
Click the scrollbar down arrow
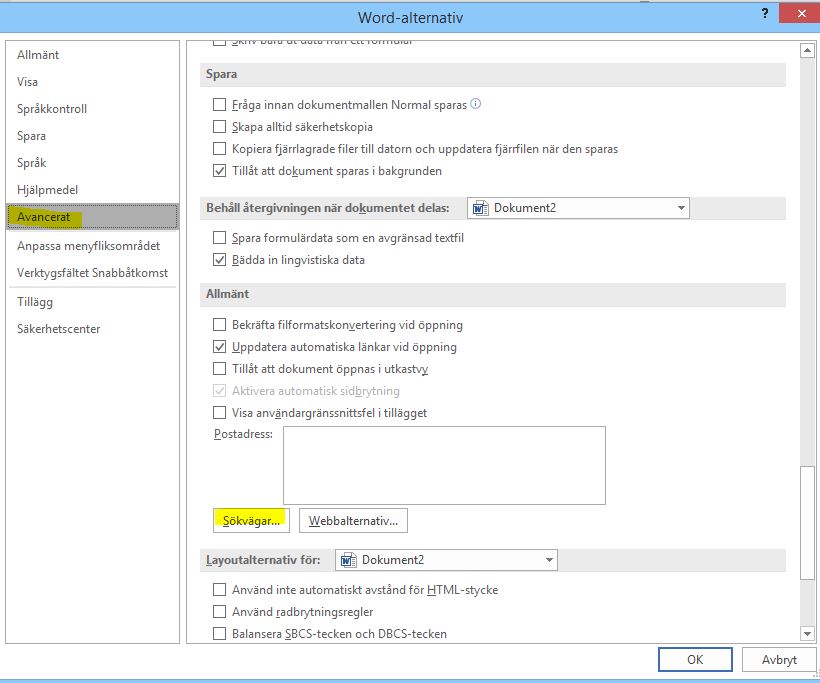point(807,634)
